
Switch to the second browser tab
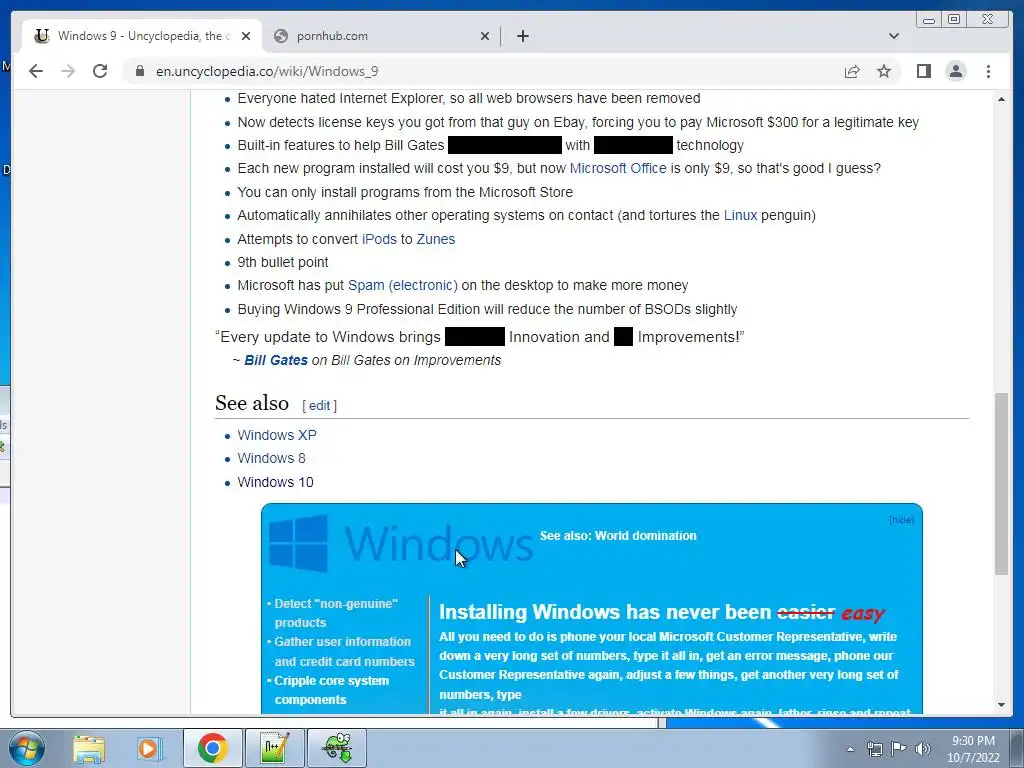coord(381,36)
